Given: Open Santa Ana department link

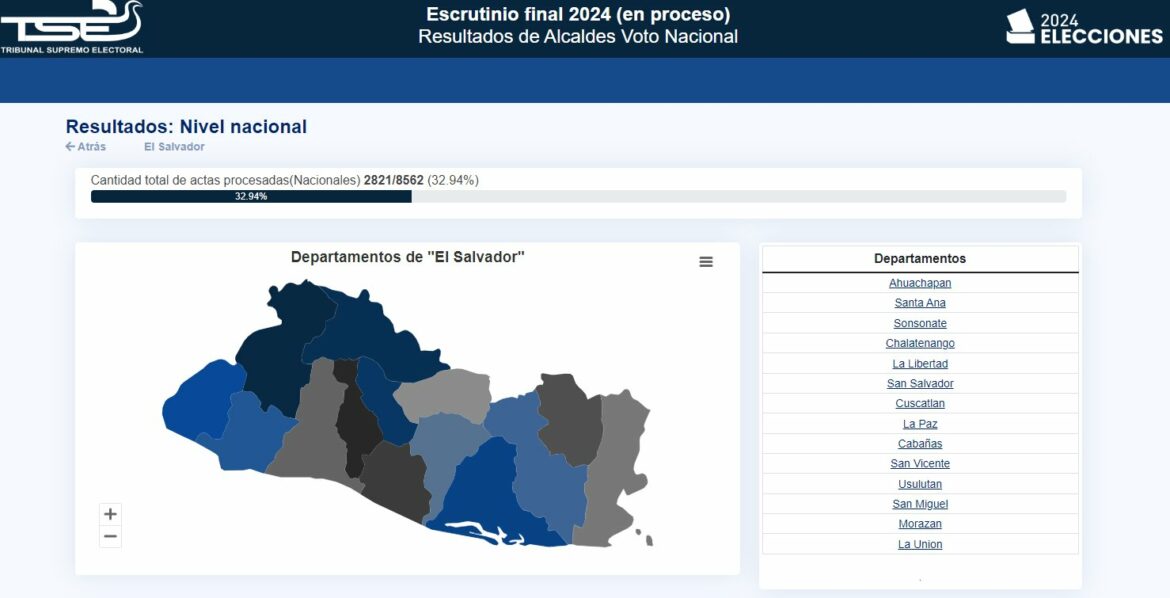Looking at the screenshot, I should (920, 303).
